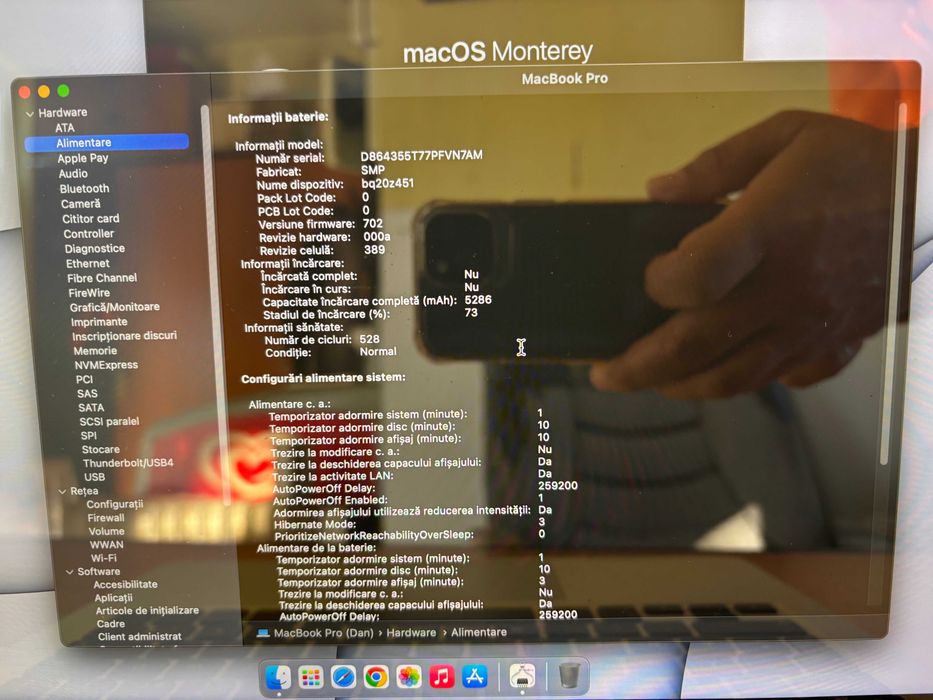Select Audio in the sidebar
The height and width of the screenshot is (700, 933).
(73, 174)
